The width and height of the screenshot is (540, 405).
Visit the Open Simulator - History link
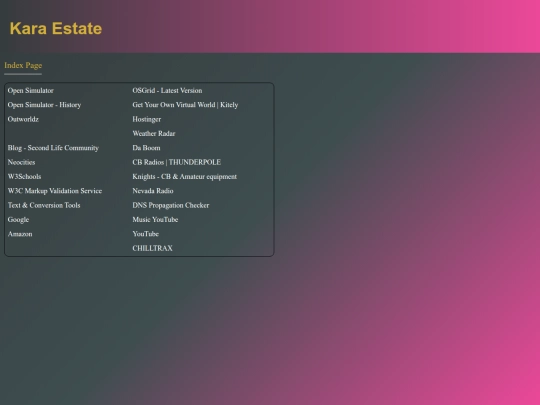click(44, 105)
